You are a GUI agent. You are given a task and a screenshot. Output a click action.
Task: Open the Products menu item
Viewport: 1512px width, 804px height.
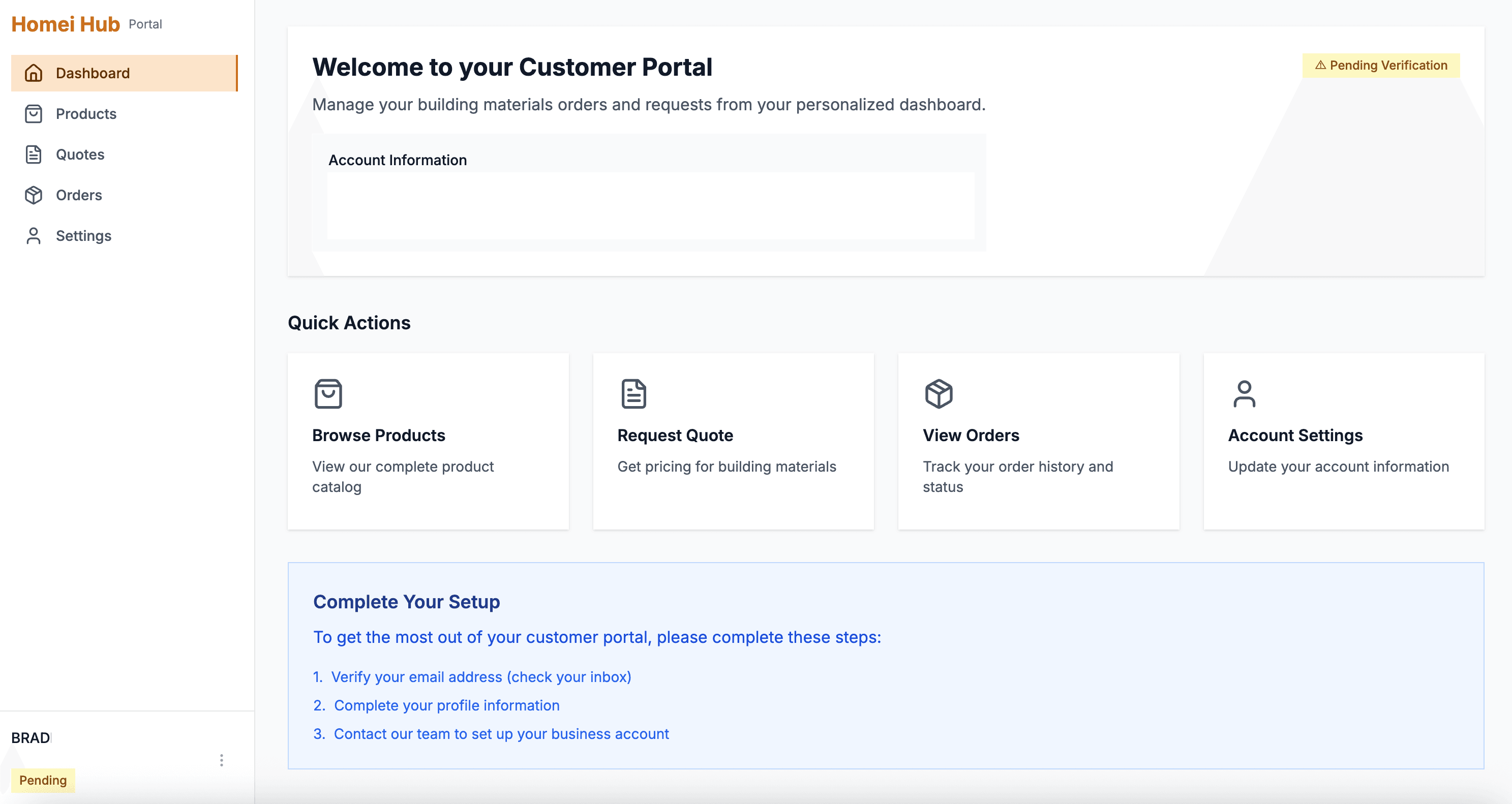click(x=86, y=114)
